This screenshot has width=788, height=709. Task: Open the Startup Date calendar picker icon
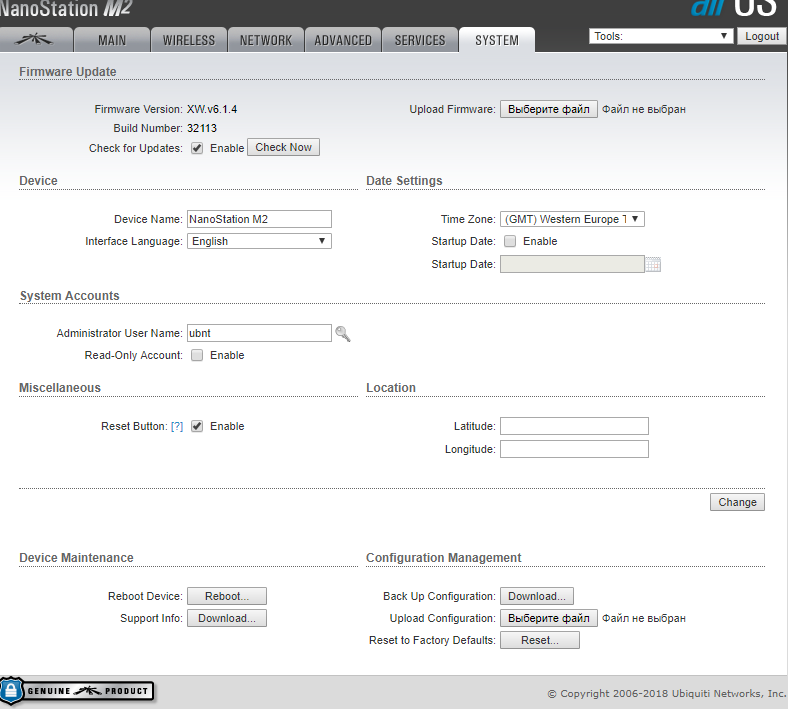coord(653,264)
